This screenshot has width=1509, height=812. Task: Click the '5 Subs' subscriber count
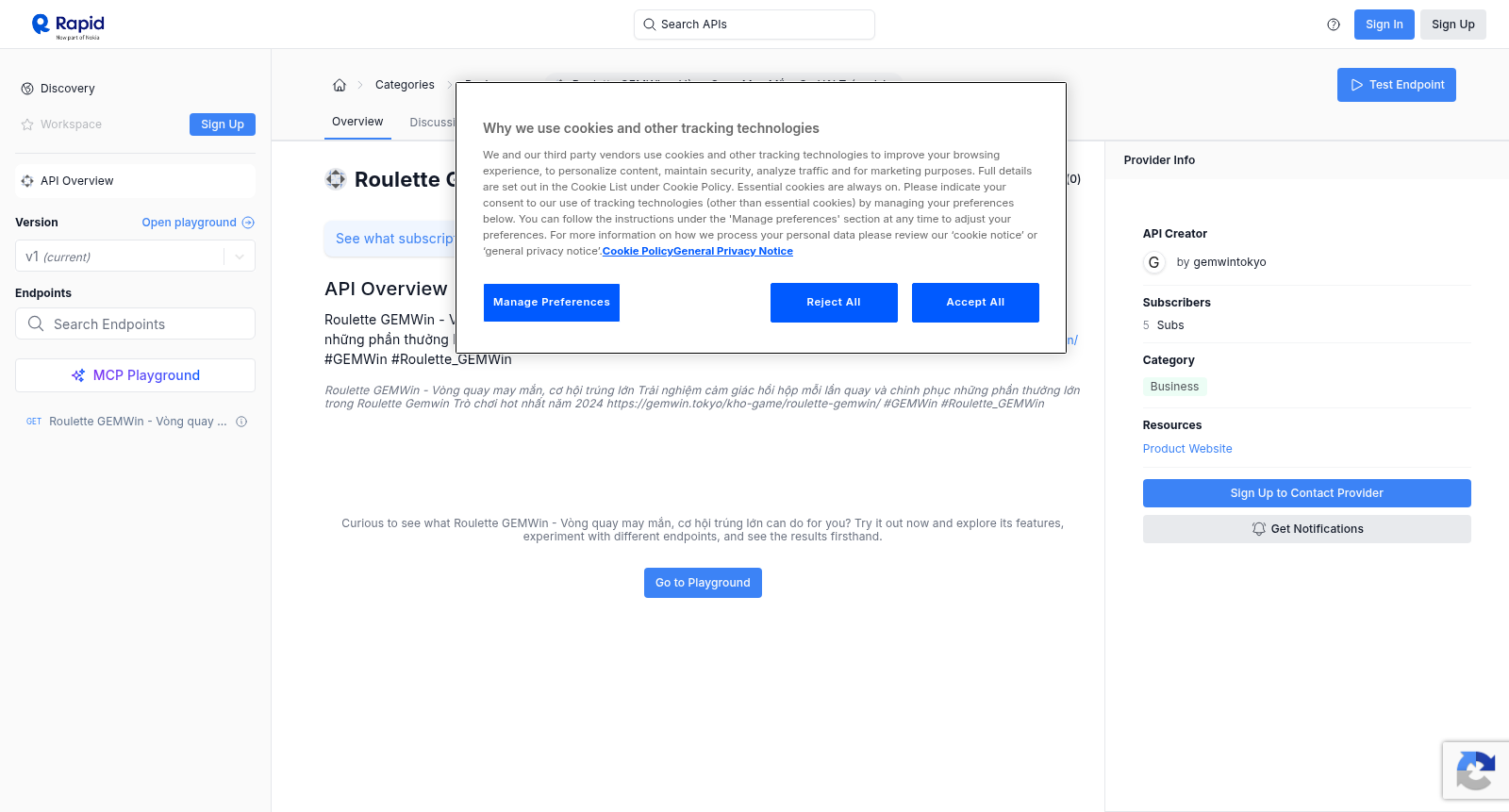[1164, 325]
